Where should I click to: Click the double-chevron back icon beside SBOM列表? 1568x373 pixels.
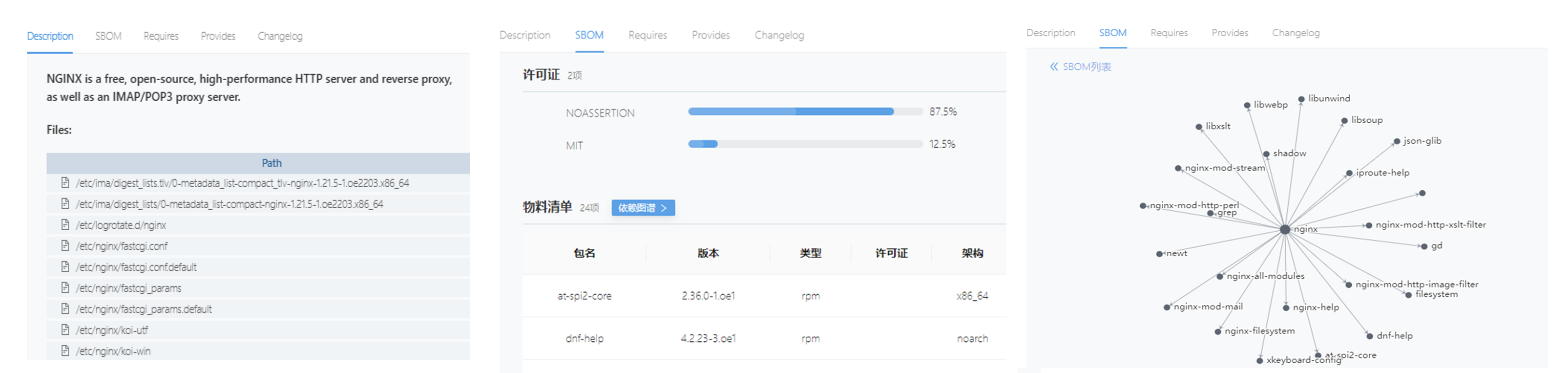click(1054, 67)
